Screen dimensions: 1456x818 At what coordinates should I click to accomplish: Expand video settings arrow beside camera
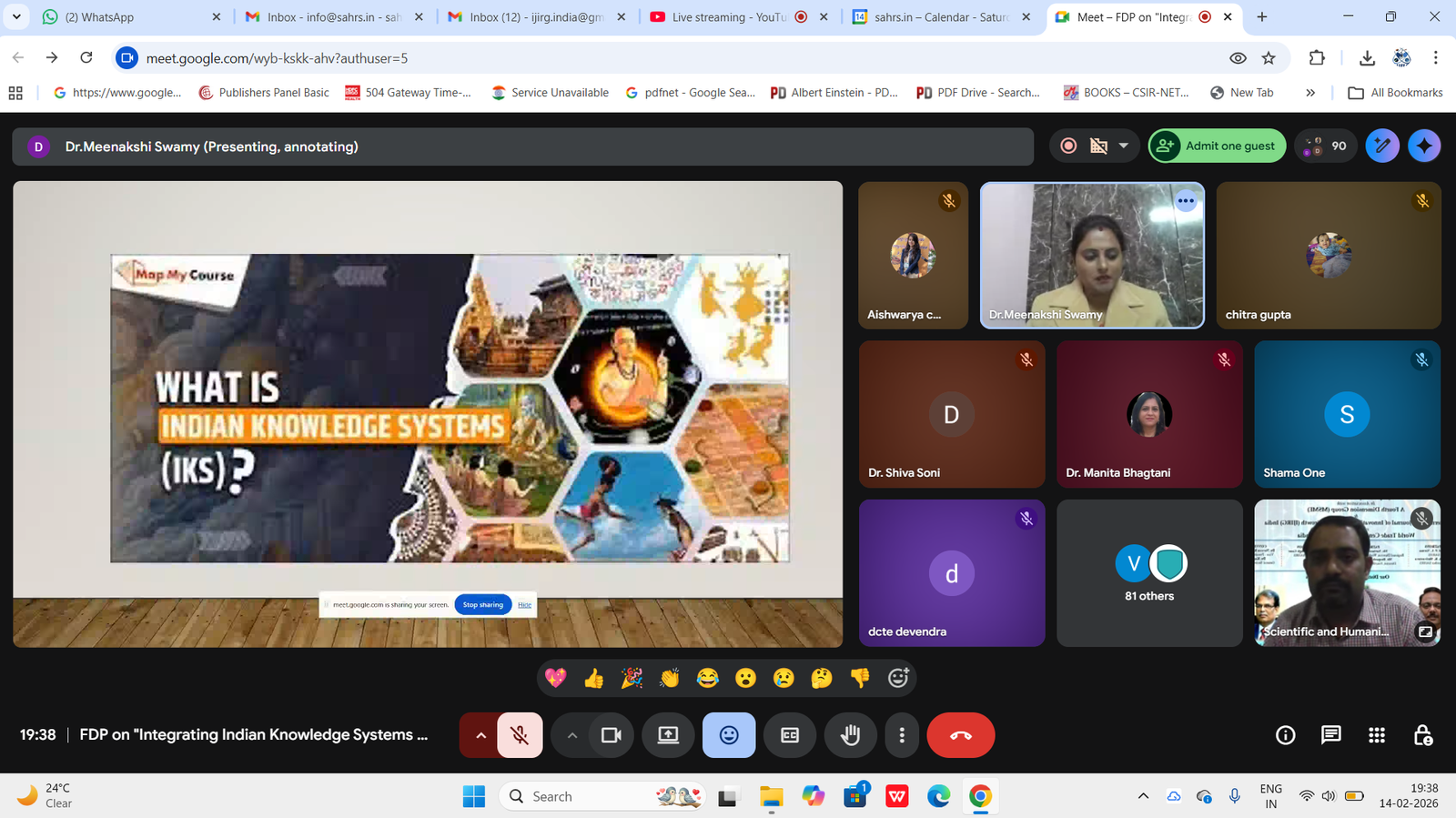tap(571, 735)
